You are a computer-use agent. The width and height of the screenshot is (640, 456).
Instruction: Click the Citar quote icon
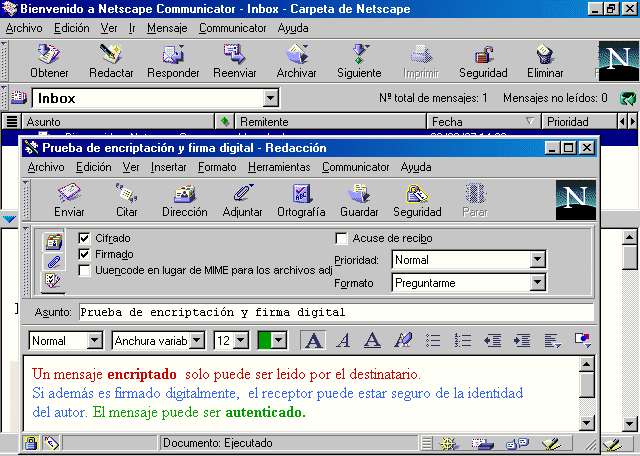pos(127,200)
